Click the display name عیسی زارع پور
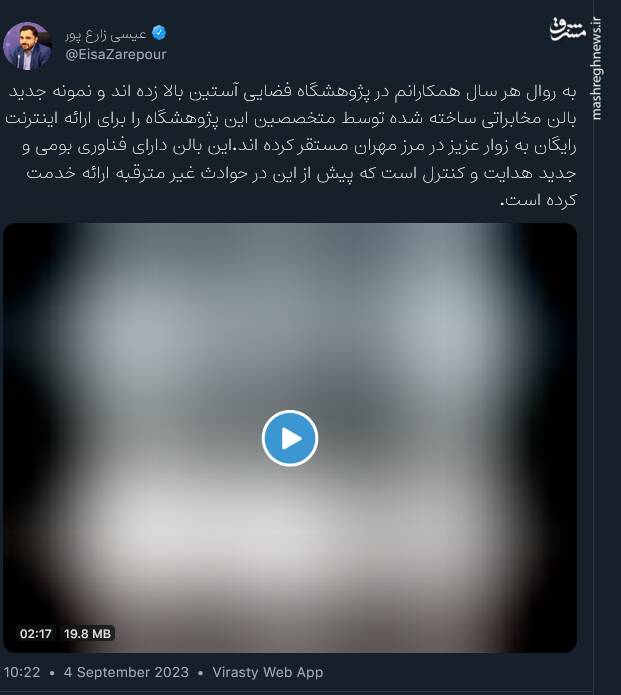 click(106, 34)
